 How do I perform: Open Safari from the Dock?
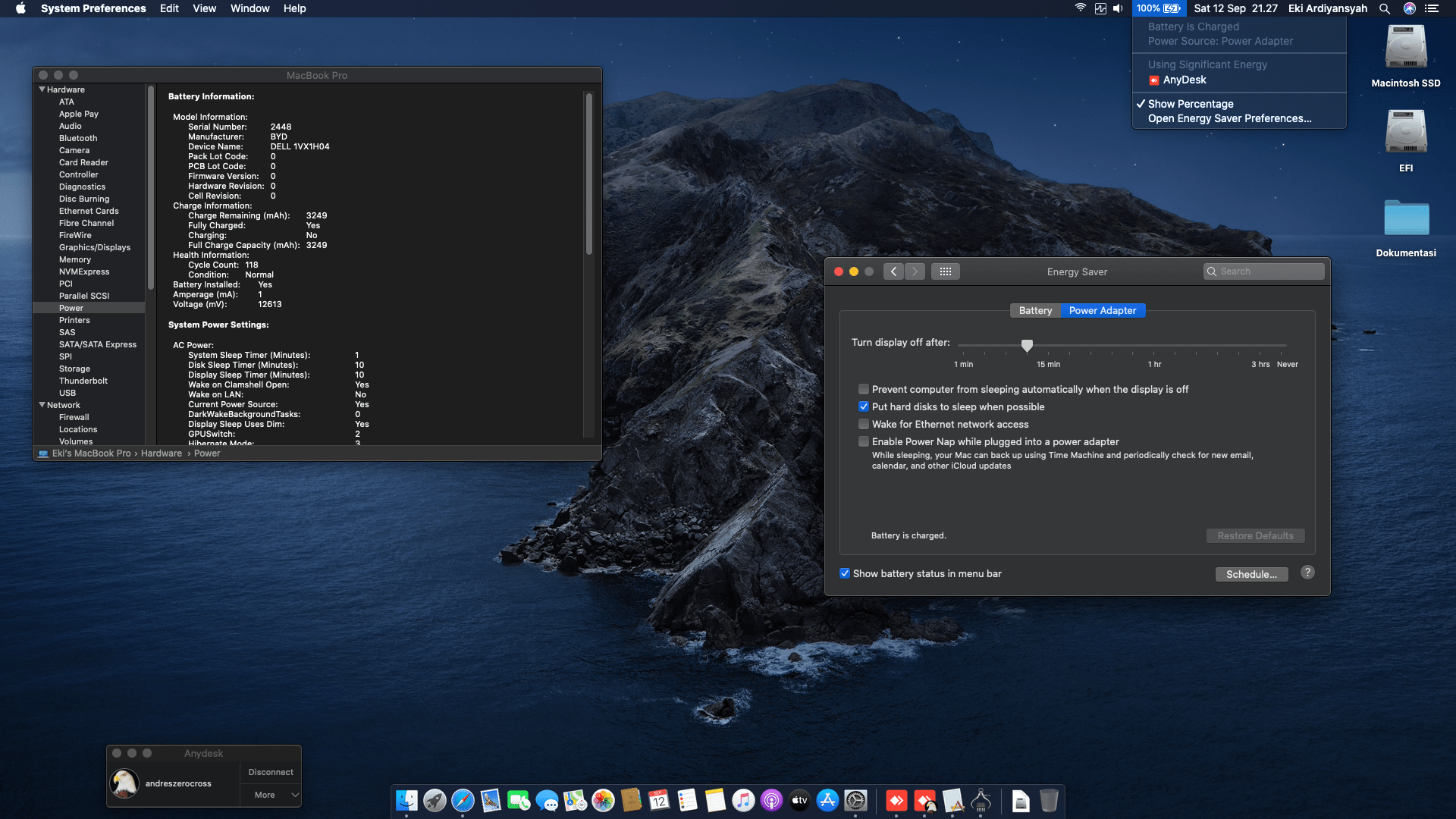(x=462, y=802)
